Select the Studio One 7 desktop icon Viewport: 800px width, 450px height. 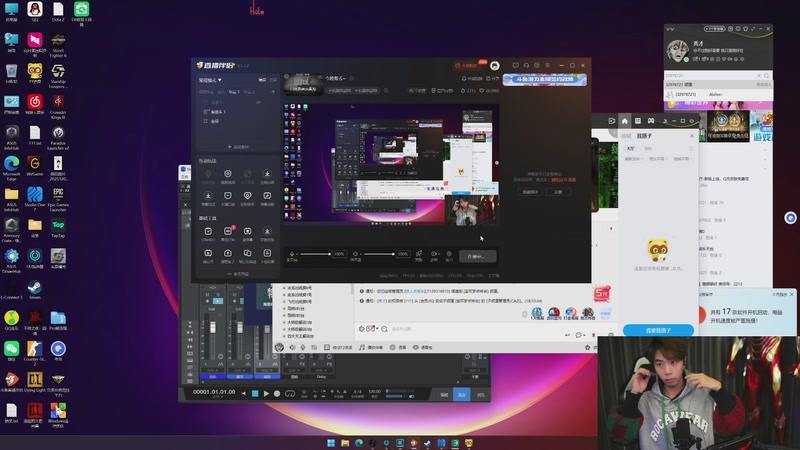tap(35, 199)
